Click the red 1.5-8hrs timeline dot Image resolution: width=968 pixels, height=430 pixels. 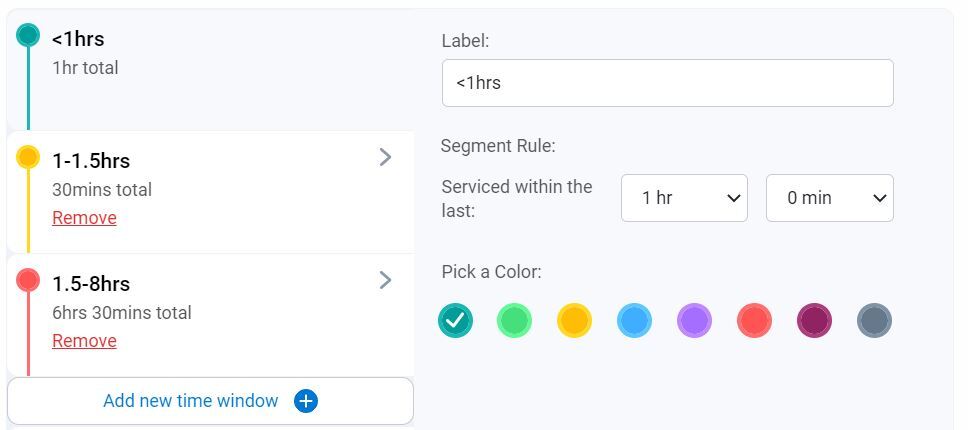[28, 280]
